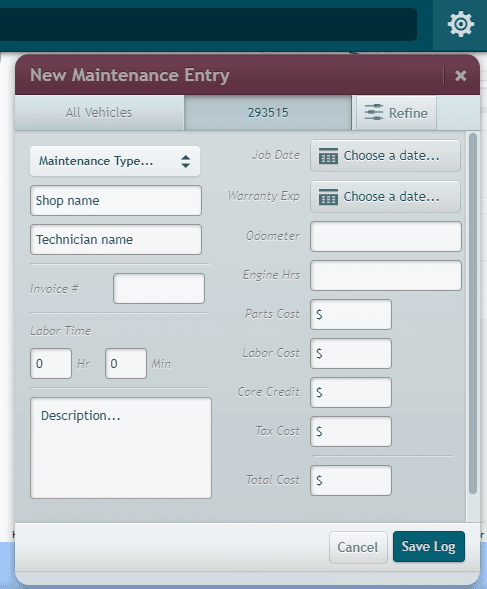Click the Refine sliders icon

(374, 113)
